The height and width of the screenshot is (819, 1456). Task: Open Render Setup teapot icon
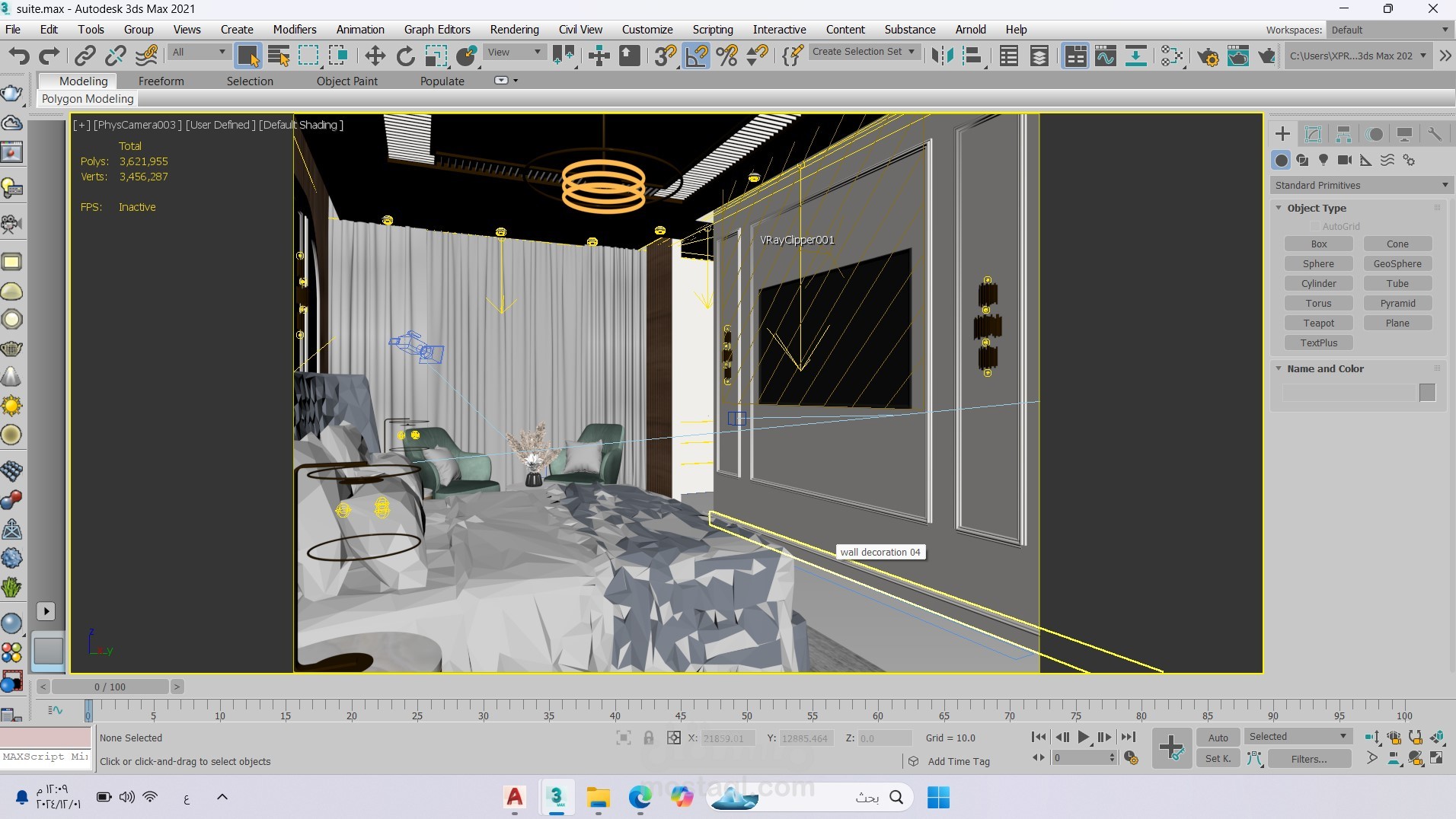click(x=1208, y=56)
